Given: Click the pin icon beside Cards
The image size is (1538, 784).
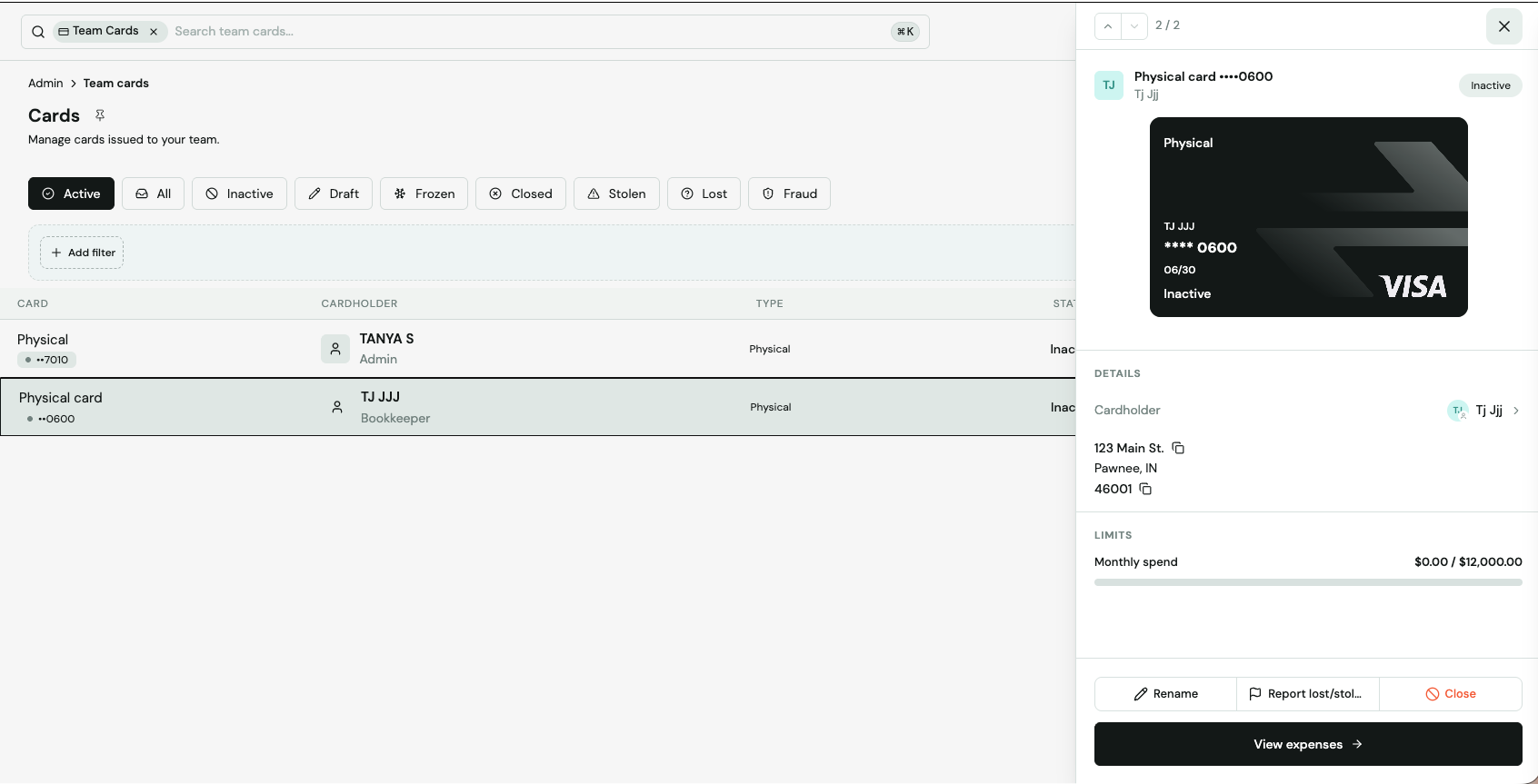Looking at the screenshot, I should click(x=100, y=115).
